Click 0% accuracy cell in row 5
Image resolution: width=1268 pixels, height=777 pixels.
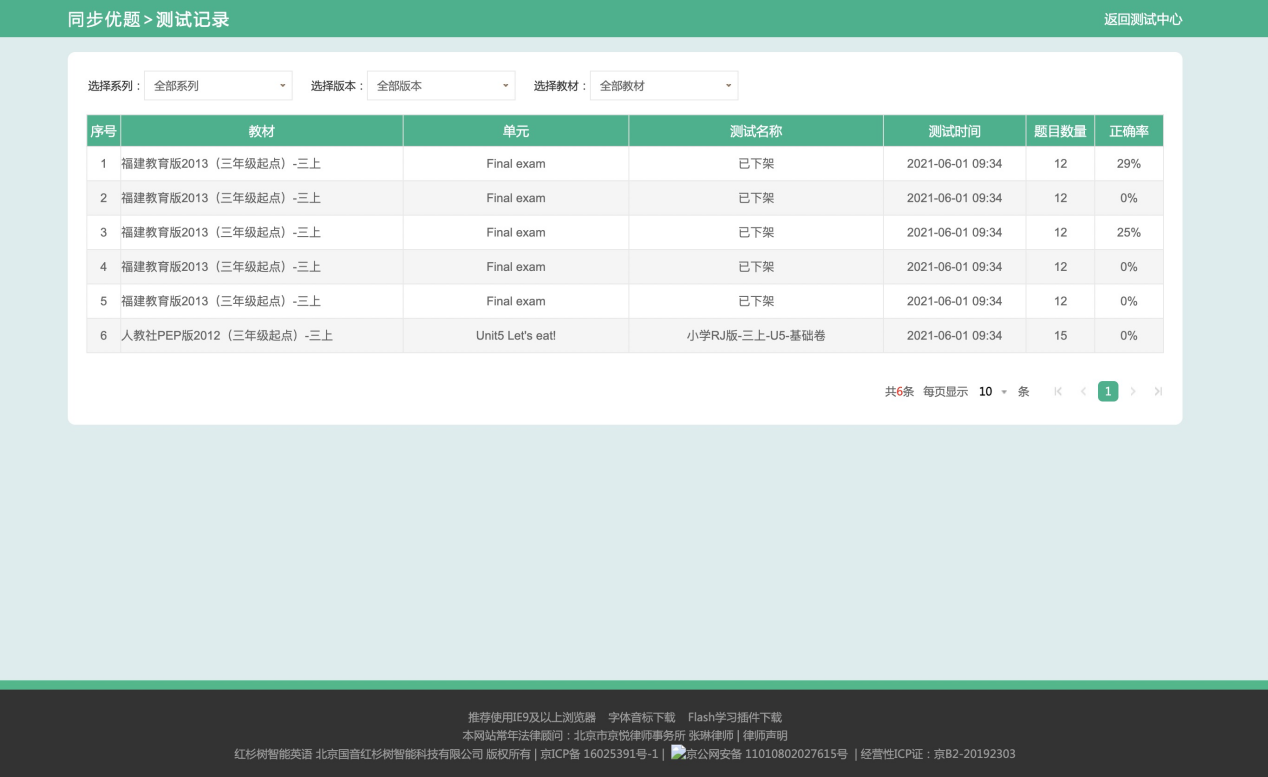tap(1129, 301)
